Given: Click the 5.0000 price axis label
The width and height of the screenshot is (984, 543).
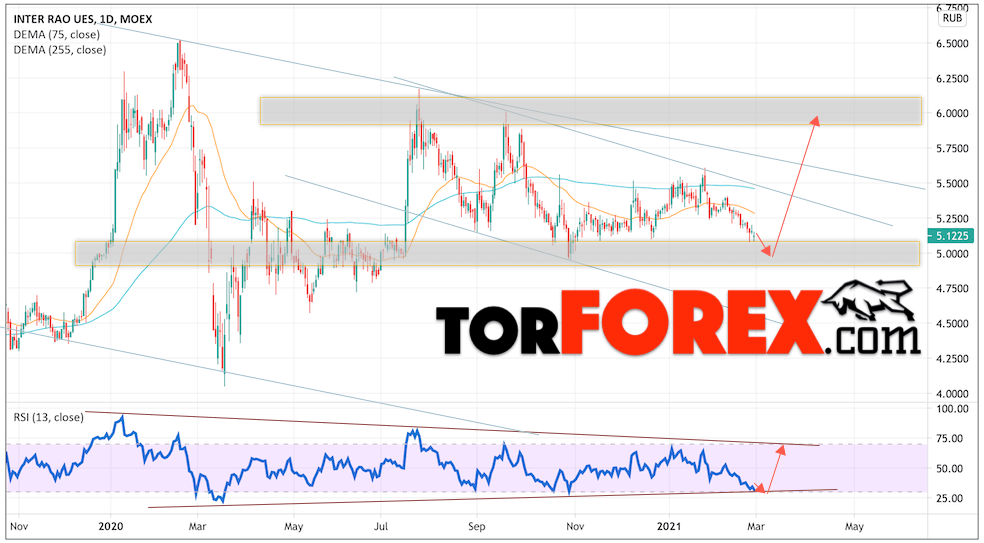Looking at the screenshot, I should click(951, 254).
